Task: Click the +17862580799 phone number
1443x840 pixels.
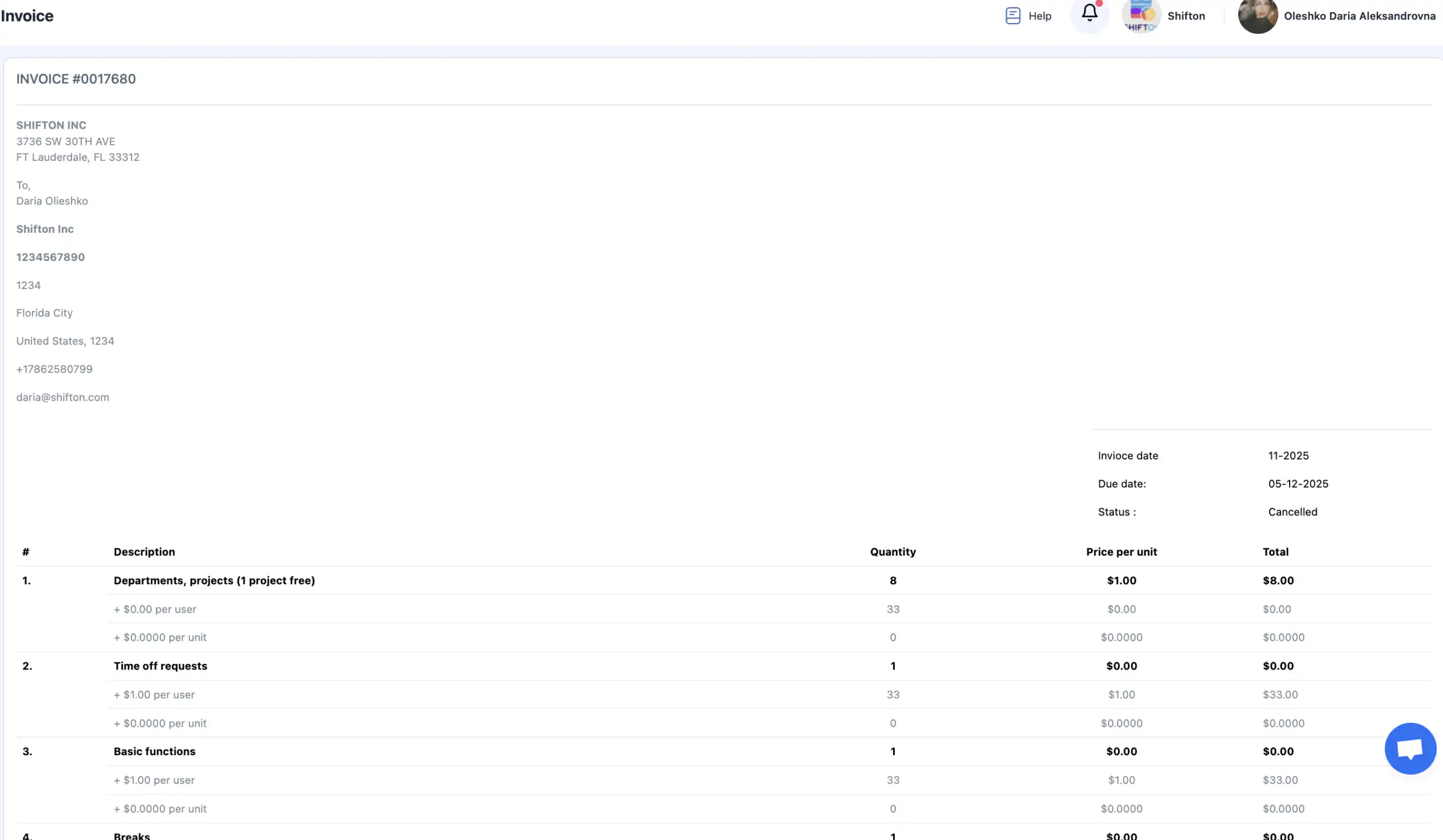Action: pyautogui.click(x=54, y=369)
